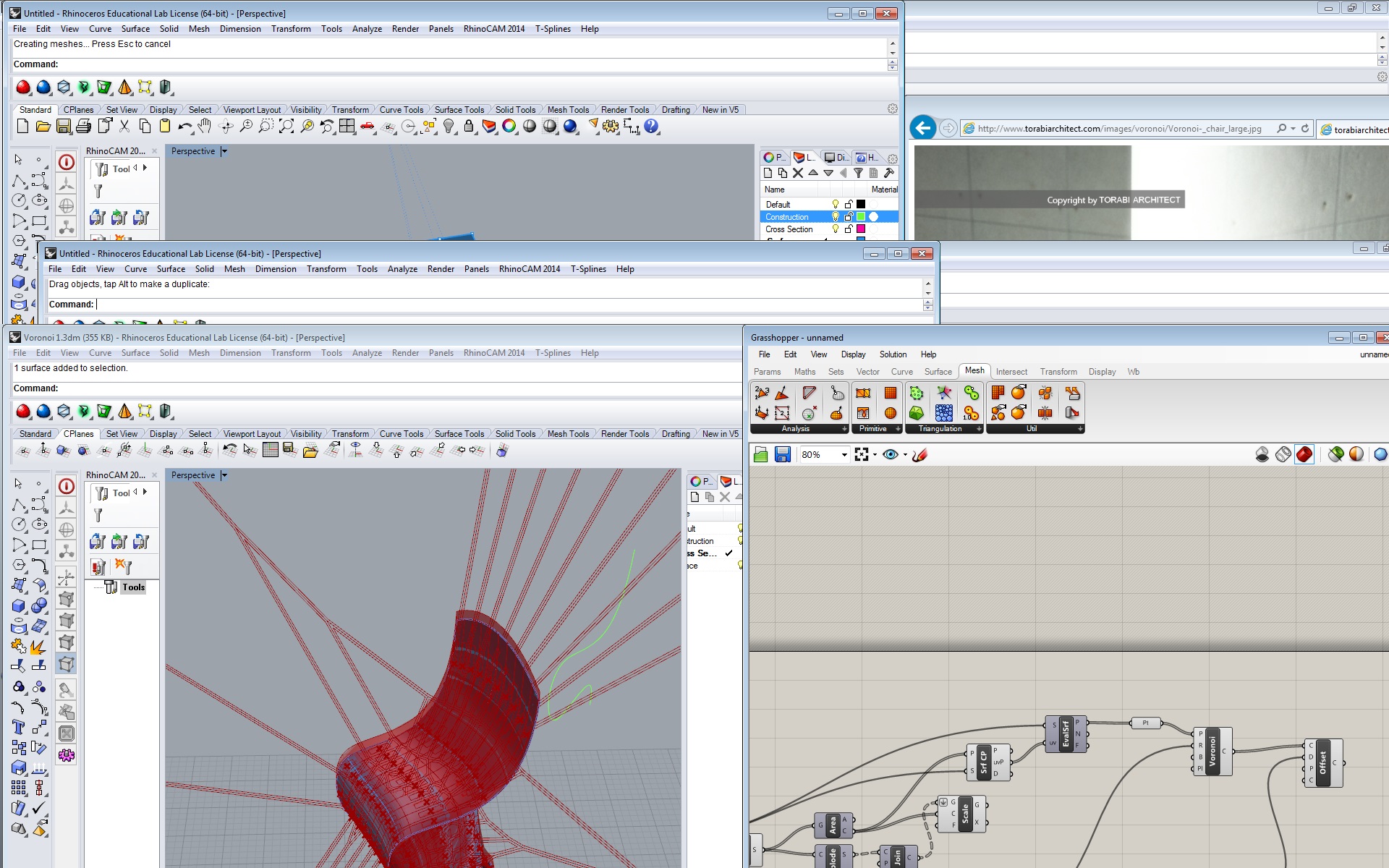Open the 80% zoom level dropdown

[x=844, y=455]
